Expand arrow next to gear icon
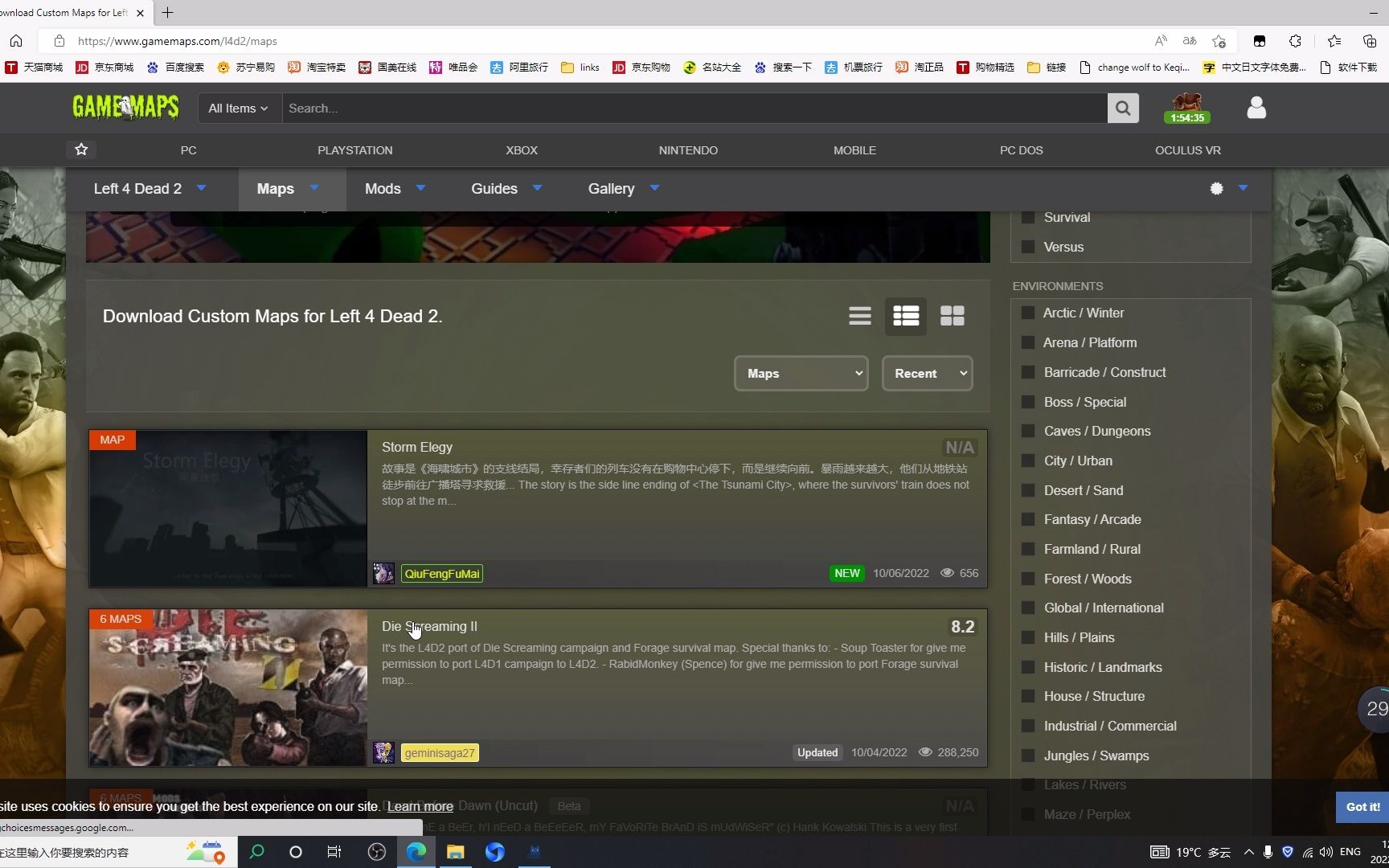1389x868 pixels. pos(1243,188)
